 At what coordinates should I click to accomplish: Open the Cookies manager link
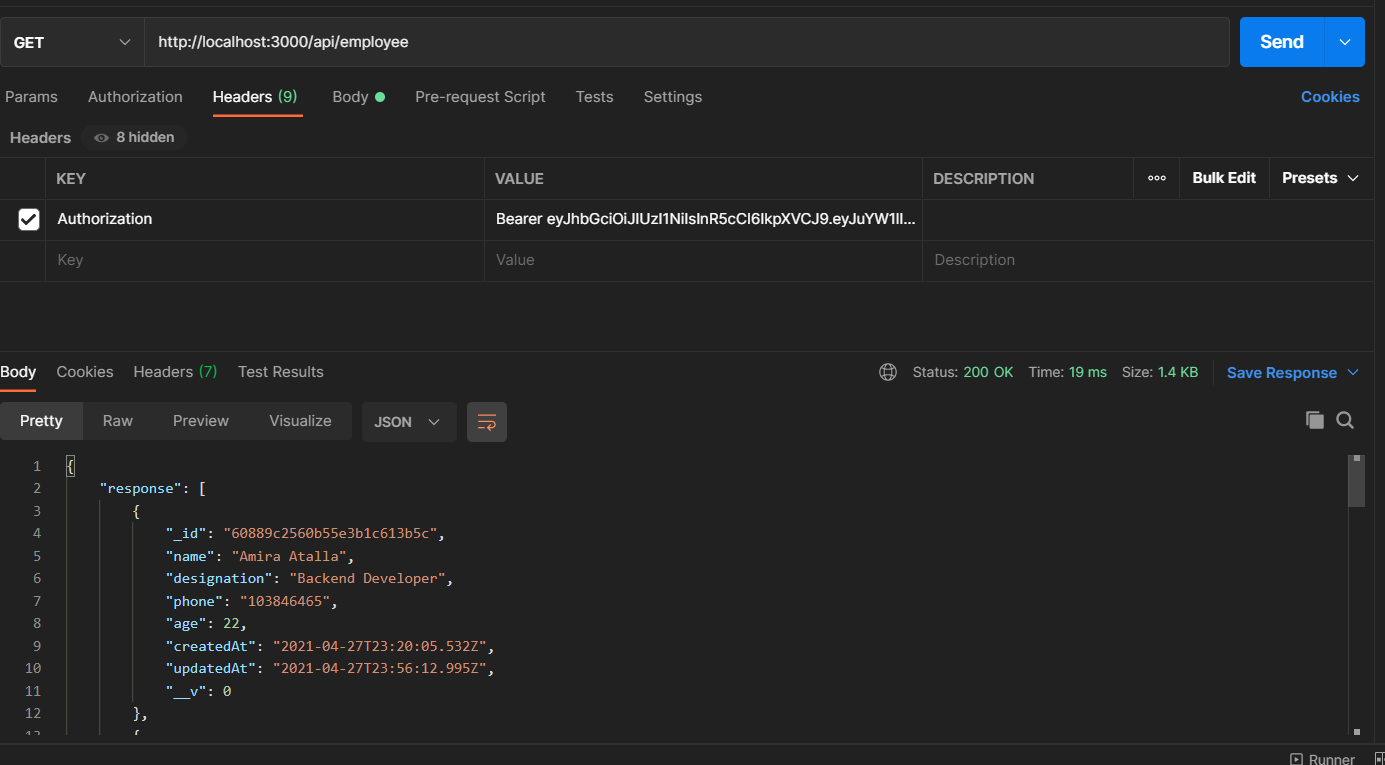pyautogui.click(x=1330, y=96)
